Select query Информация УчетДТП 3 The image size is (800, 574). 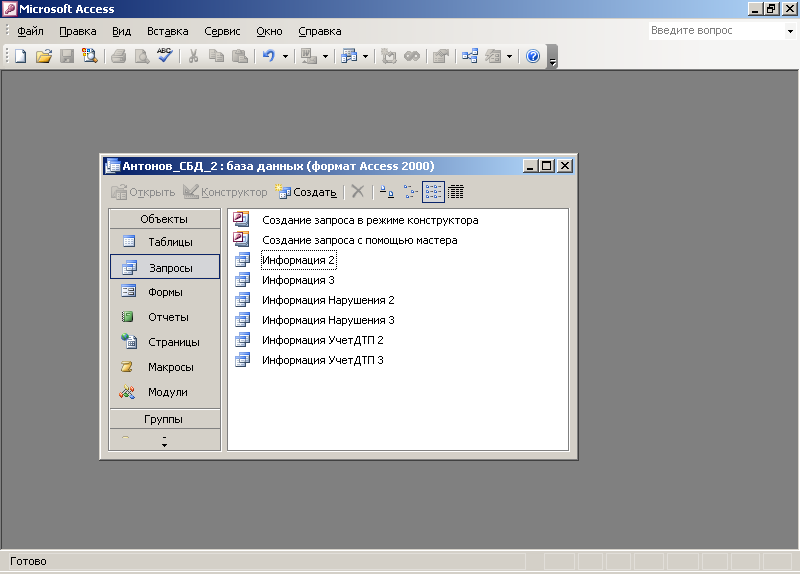[x=309, y=360]
